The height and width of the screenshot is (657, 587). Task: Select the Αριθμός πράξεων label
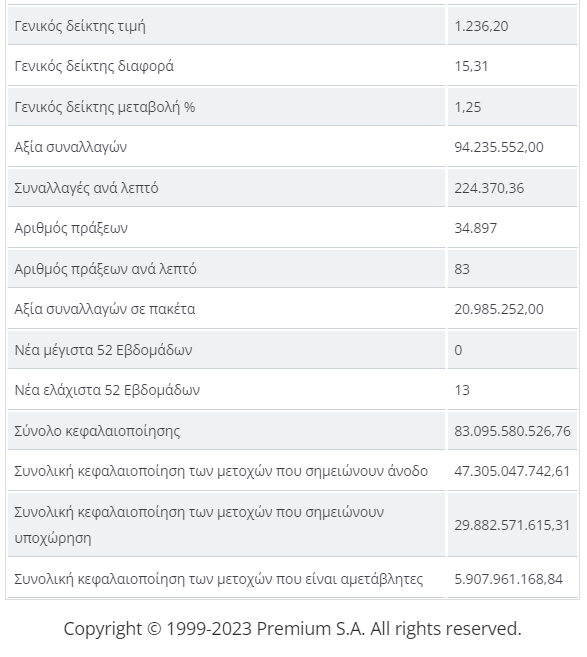(71, 228)
